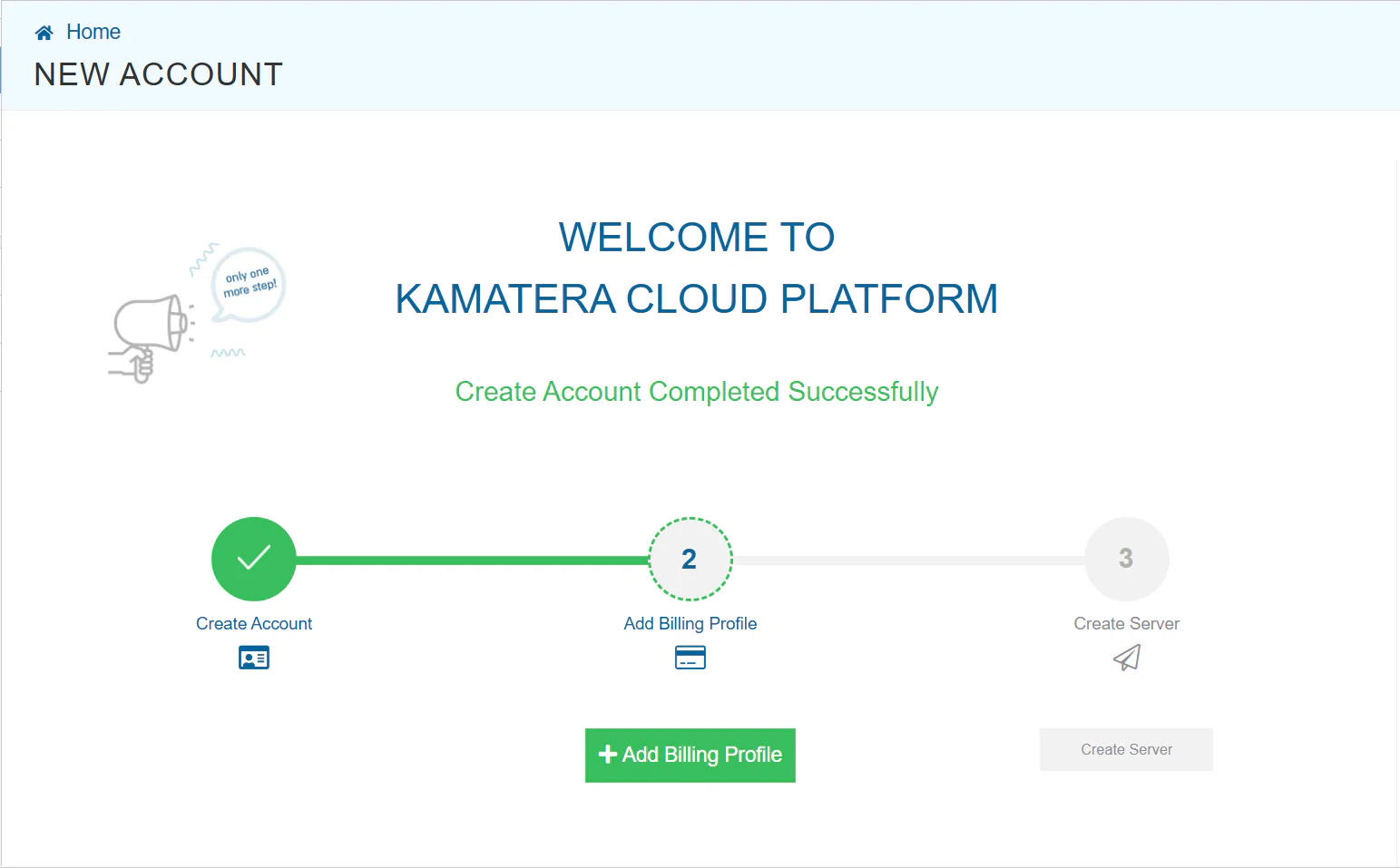The height and width of the screenshot is (868, 1400).
Task: Select step 2 dashed circle
Action: (690, 559)
